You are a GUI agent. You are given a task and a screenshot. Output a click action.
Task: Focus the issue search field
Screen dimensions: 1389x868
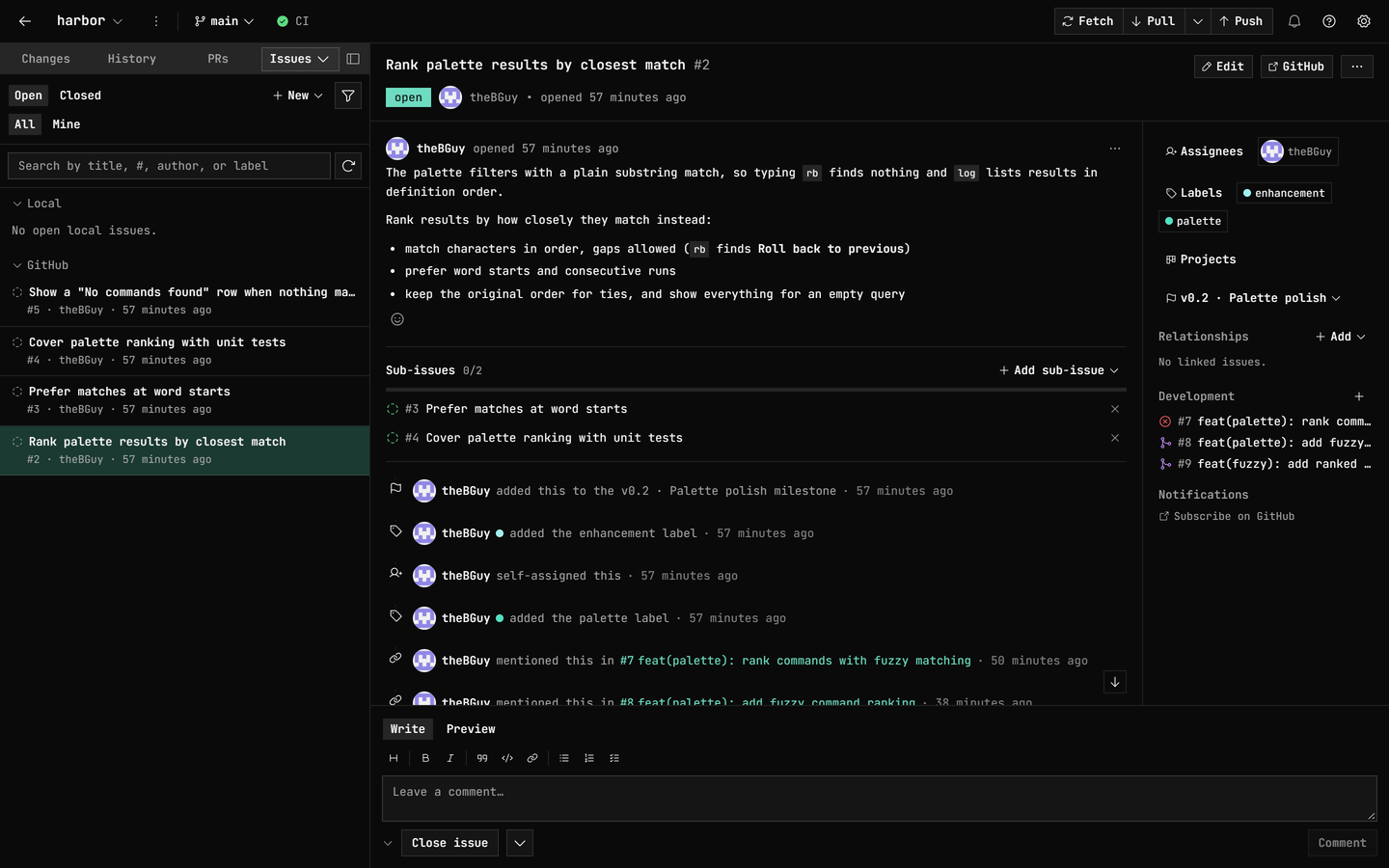pyautogui.click(x=170, y=166)
